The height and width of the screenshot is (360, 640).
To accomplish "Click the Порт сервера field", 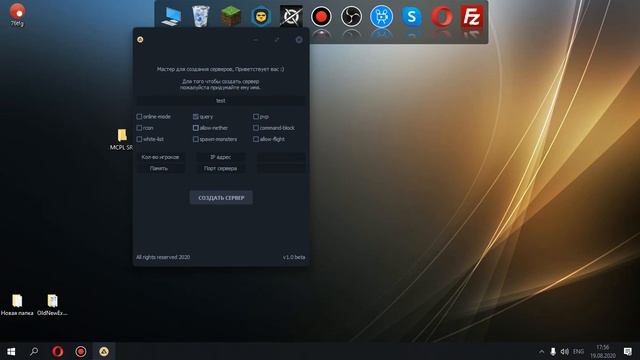I will pyautogui.click(x=221, y=168).
